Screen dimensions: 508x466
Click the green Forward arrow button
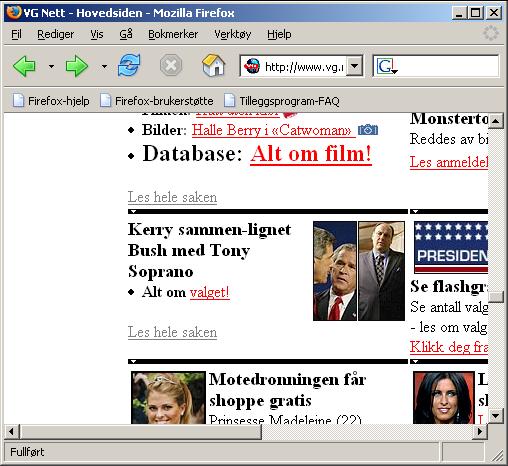point(77,66)
